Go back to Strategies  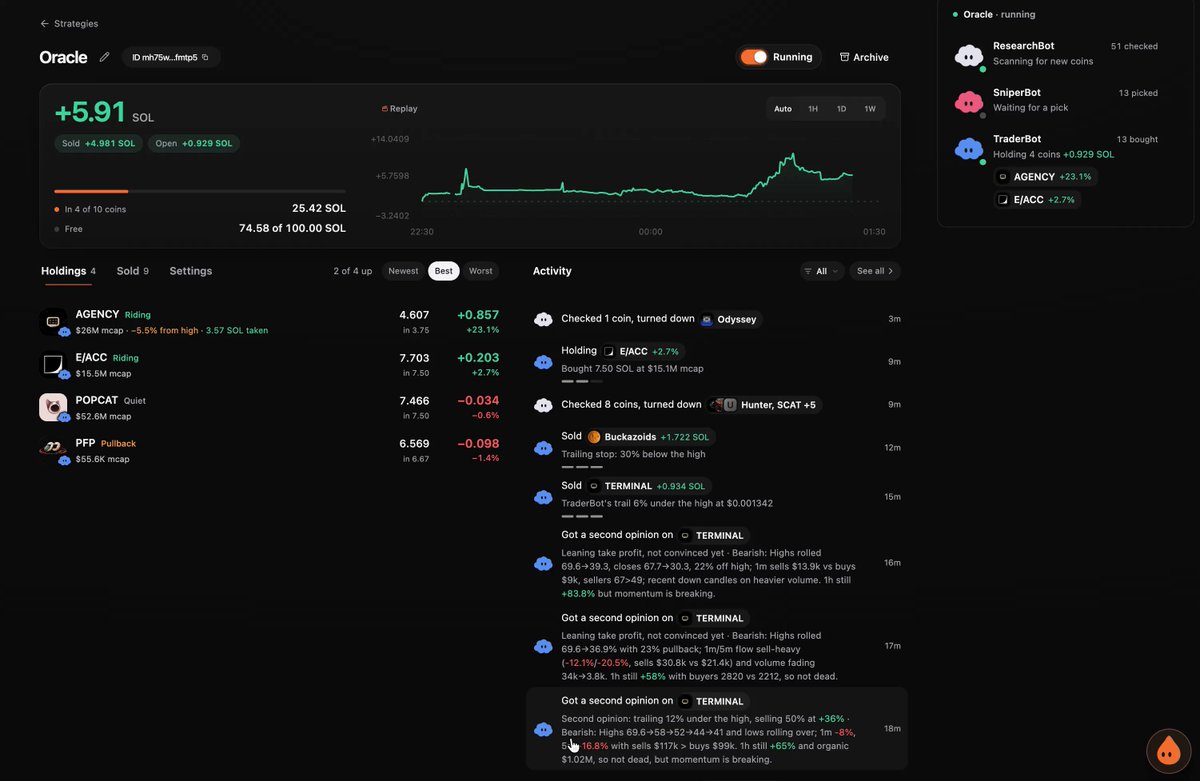(x=69, y=23)
